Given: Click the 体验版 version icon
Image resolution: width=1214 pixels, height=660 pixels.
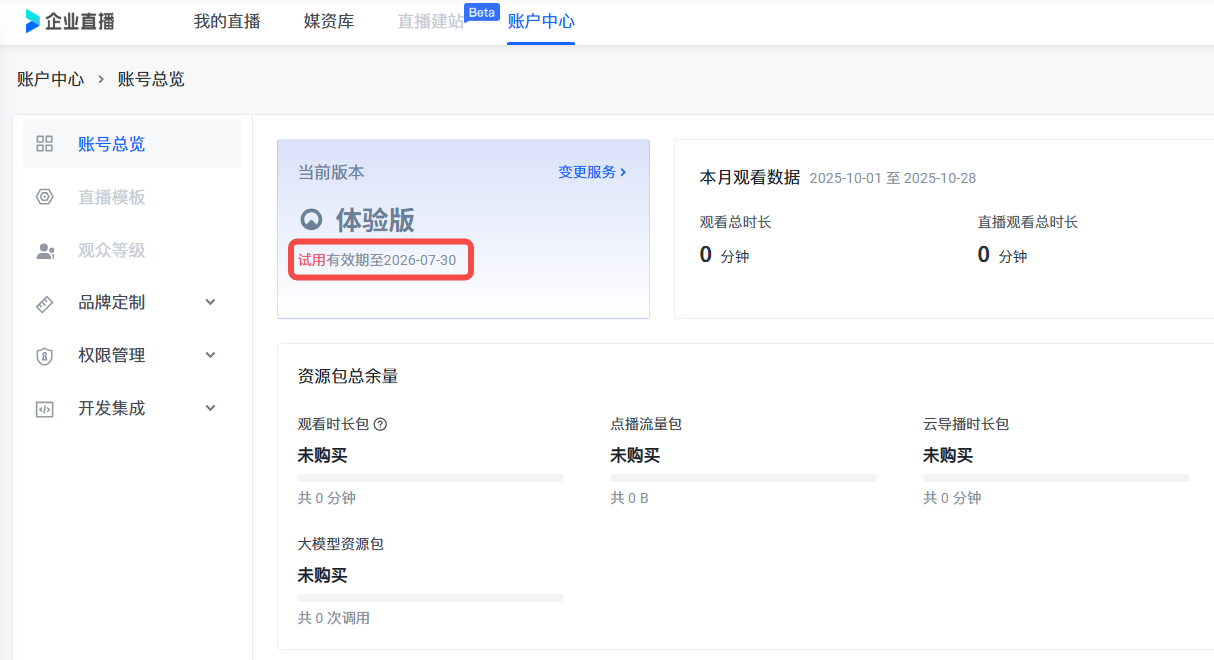Looking at the screenshot, I should 312,220.
